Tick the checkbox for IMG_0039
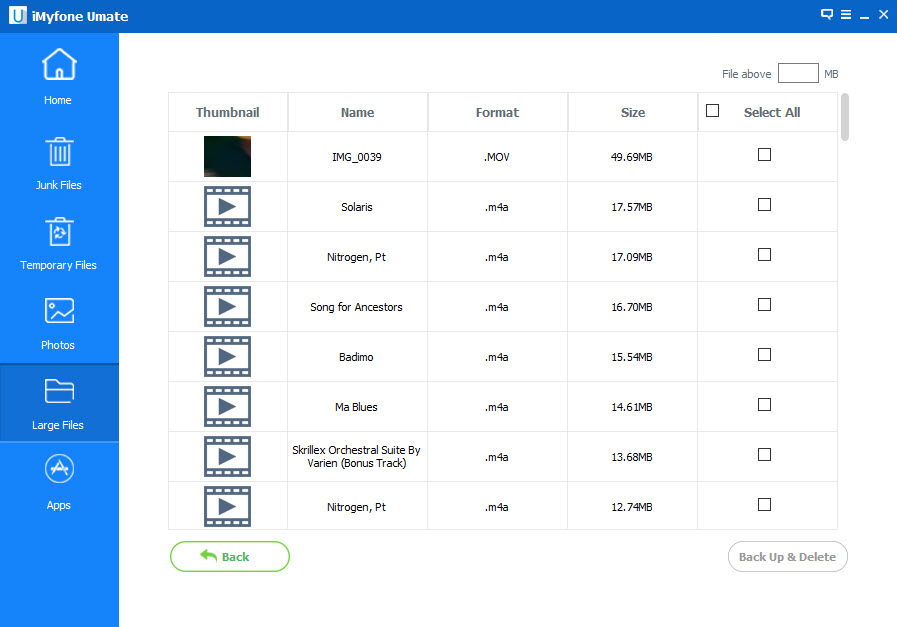The height and width of the screenshot is (627, 897). point(764,155)
